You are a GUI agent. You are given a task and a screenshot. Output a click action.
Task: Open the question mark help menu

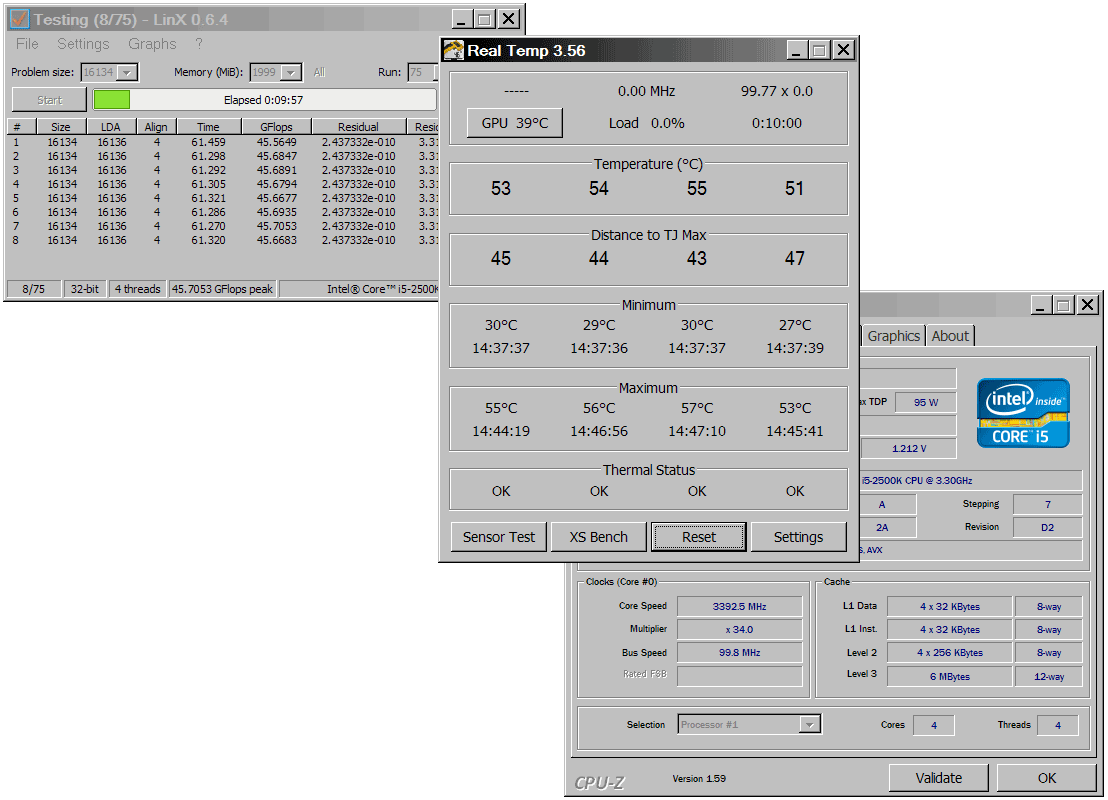199,44
